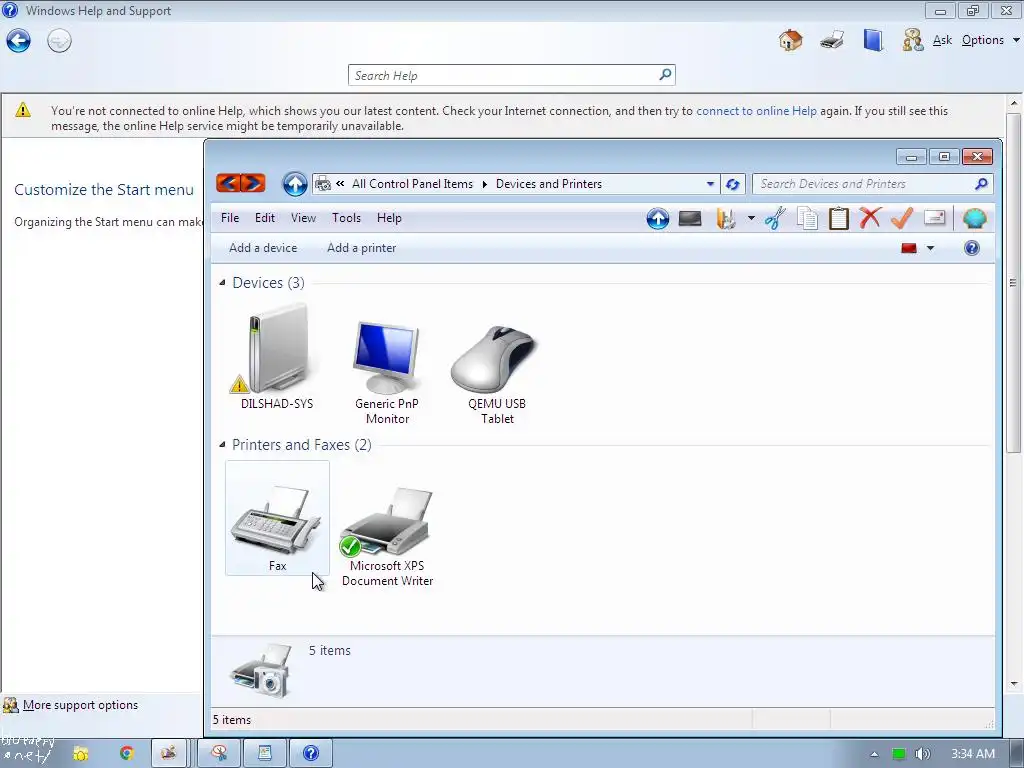Collapse the Devices (3) group
The height and width of the screenshot is (768, 1024).
point(222,283)
